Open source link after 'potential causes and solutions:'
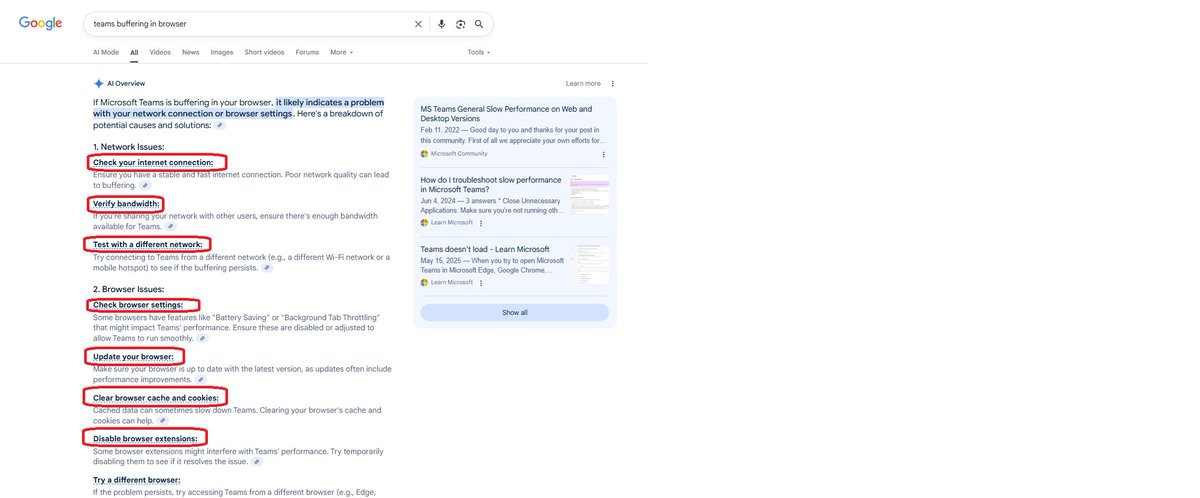This screenshot has width=1200, height=498. coord(220,126)
